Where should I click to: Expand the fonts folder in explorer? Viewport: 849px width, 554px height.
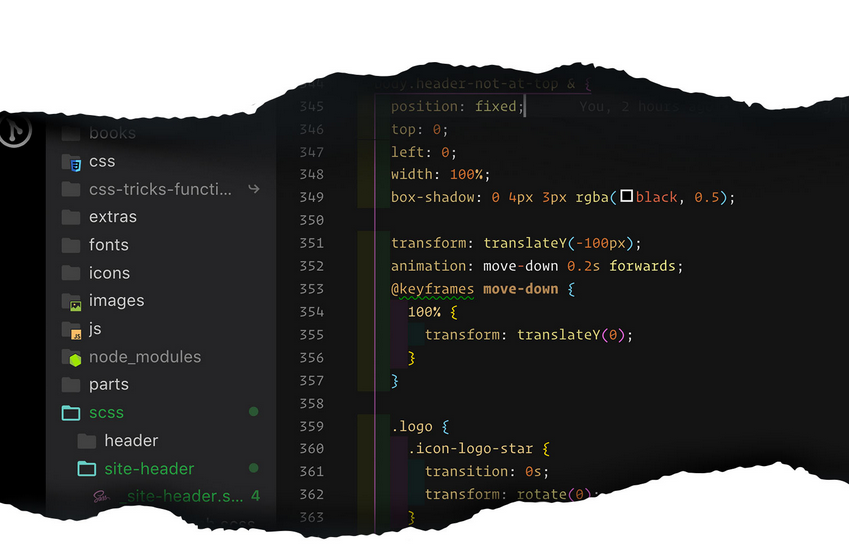pos(108,245)
